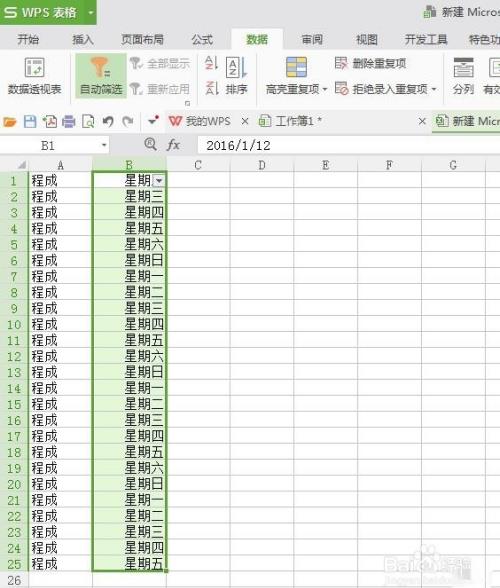Open the 开发工具 ribbon tab
Screen dimensions: 500x588
[426, 39]
